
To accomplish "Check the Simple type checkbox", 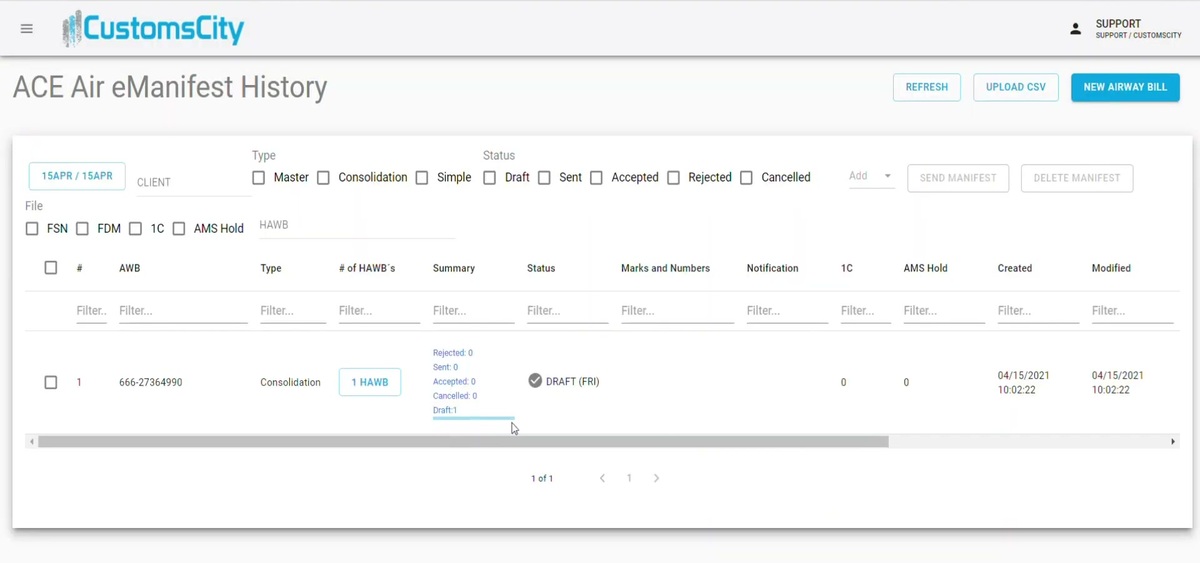I will [422, 177].
